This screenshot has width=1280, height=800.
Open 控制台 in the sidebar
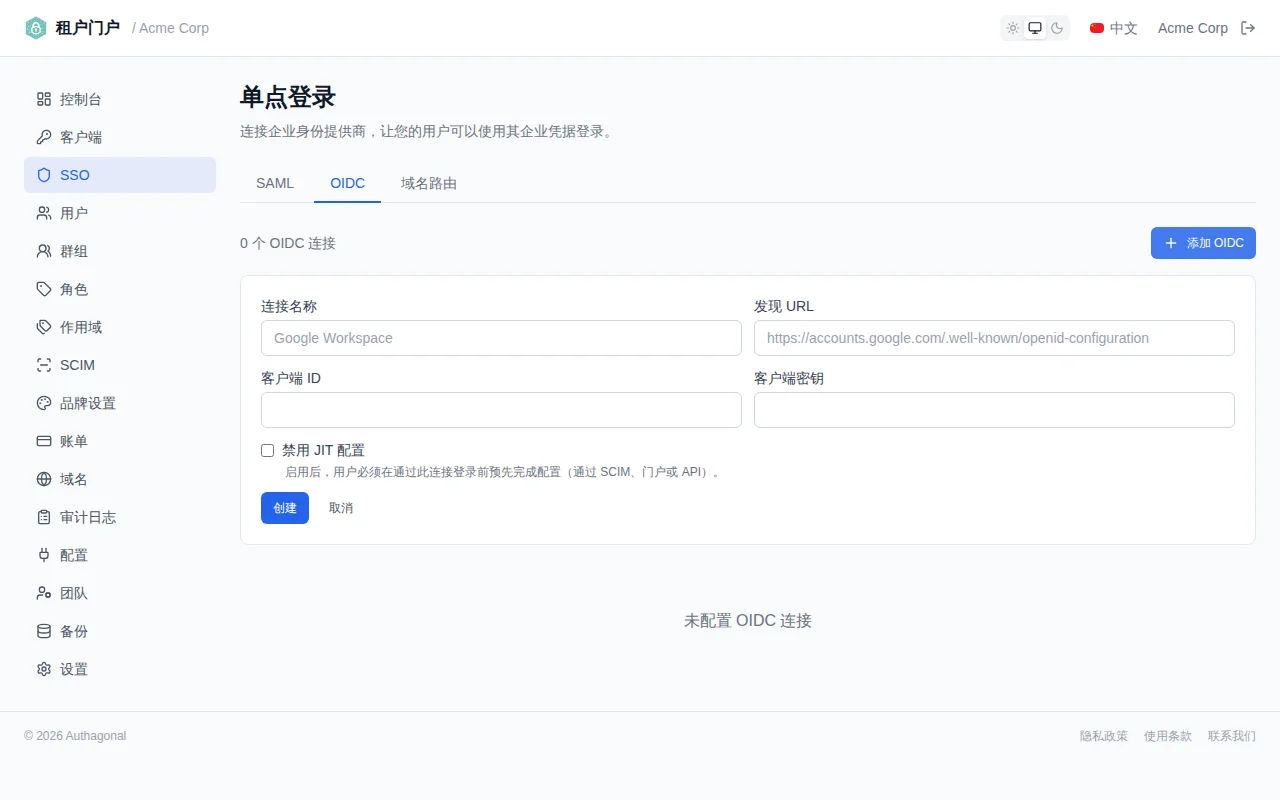pos(120,99)
